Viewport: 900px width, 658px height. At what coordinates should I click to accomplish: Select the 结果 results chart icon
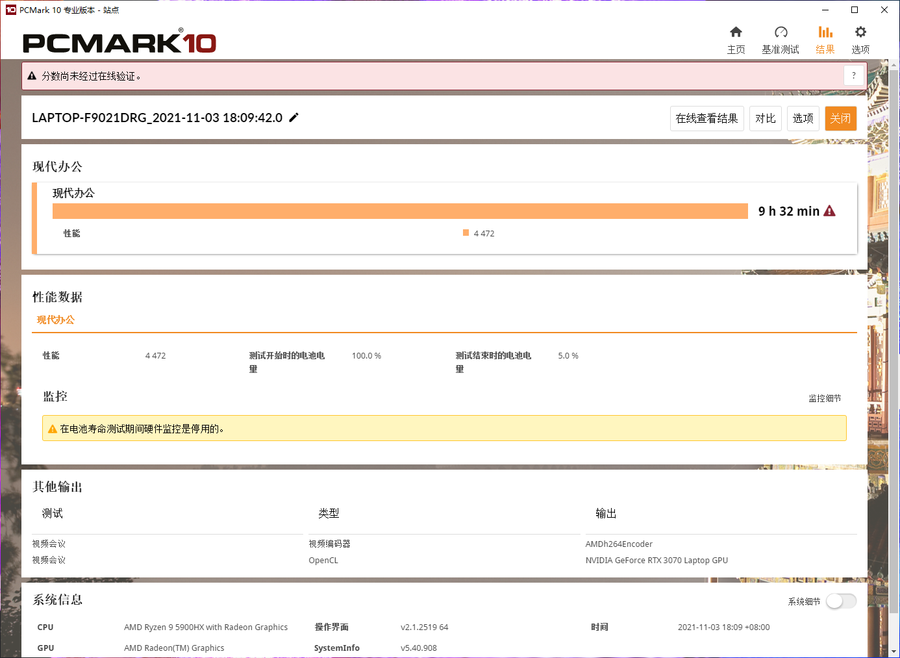(x=825, y=33)
